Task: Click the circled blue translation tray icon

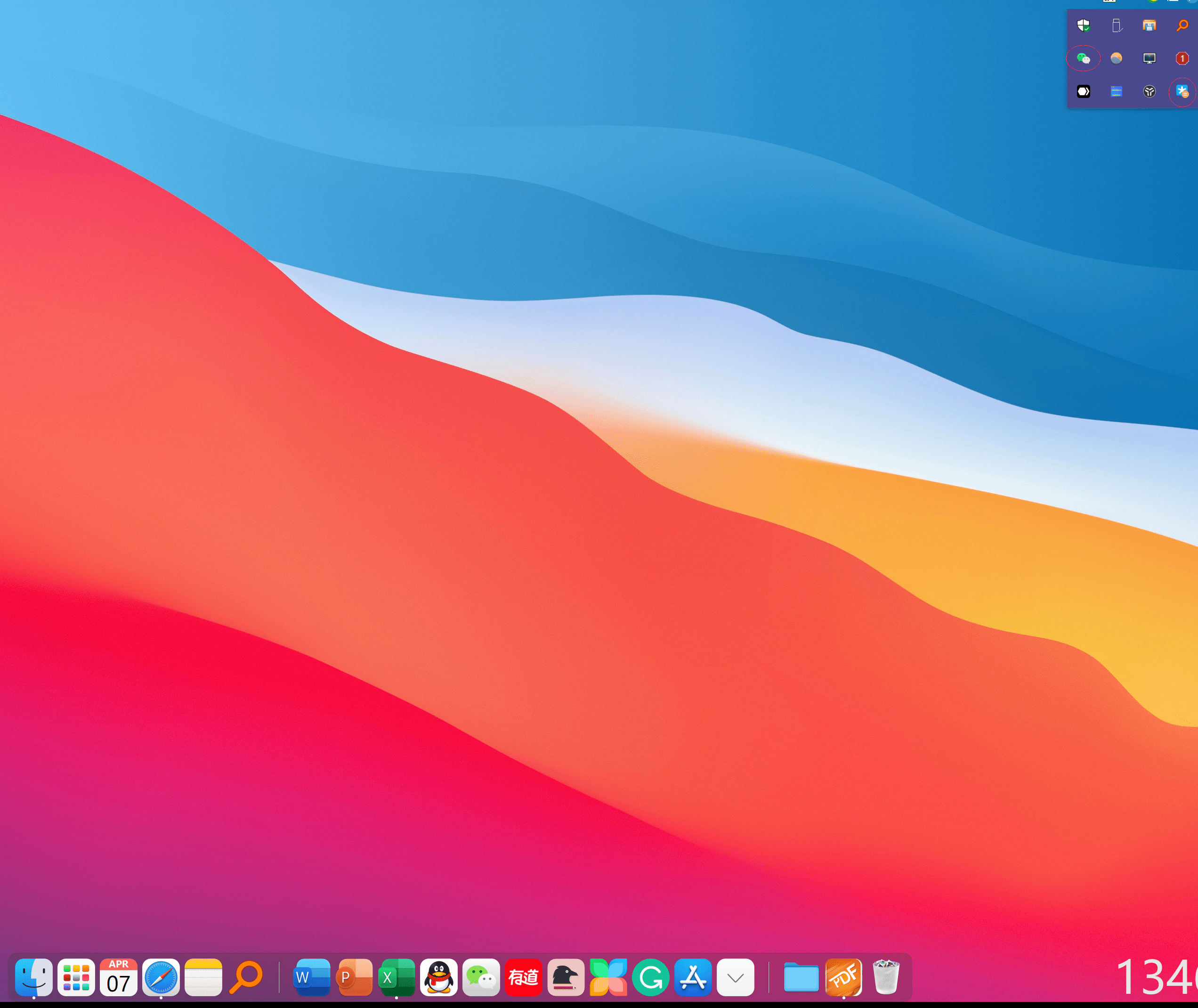Action: pyautogui.click(x=1182, y=91)
